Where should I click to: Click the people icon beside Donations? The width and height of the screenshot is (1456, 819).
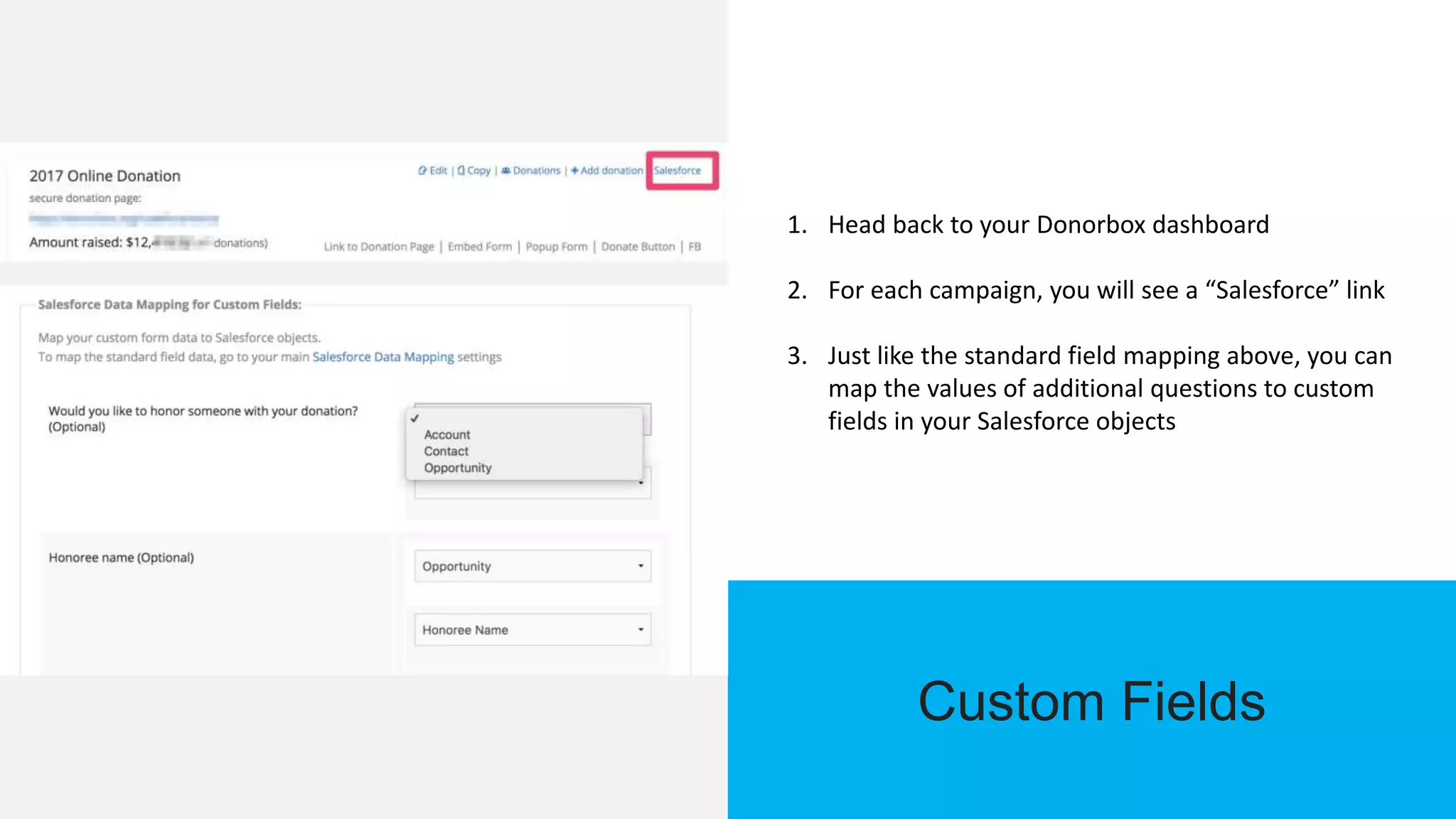pyautogui.click(x=505, y=171)
